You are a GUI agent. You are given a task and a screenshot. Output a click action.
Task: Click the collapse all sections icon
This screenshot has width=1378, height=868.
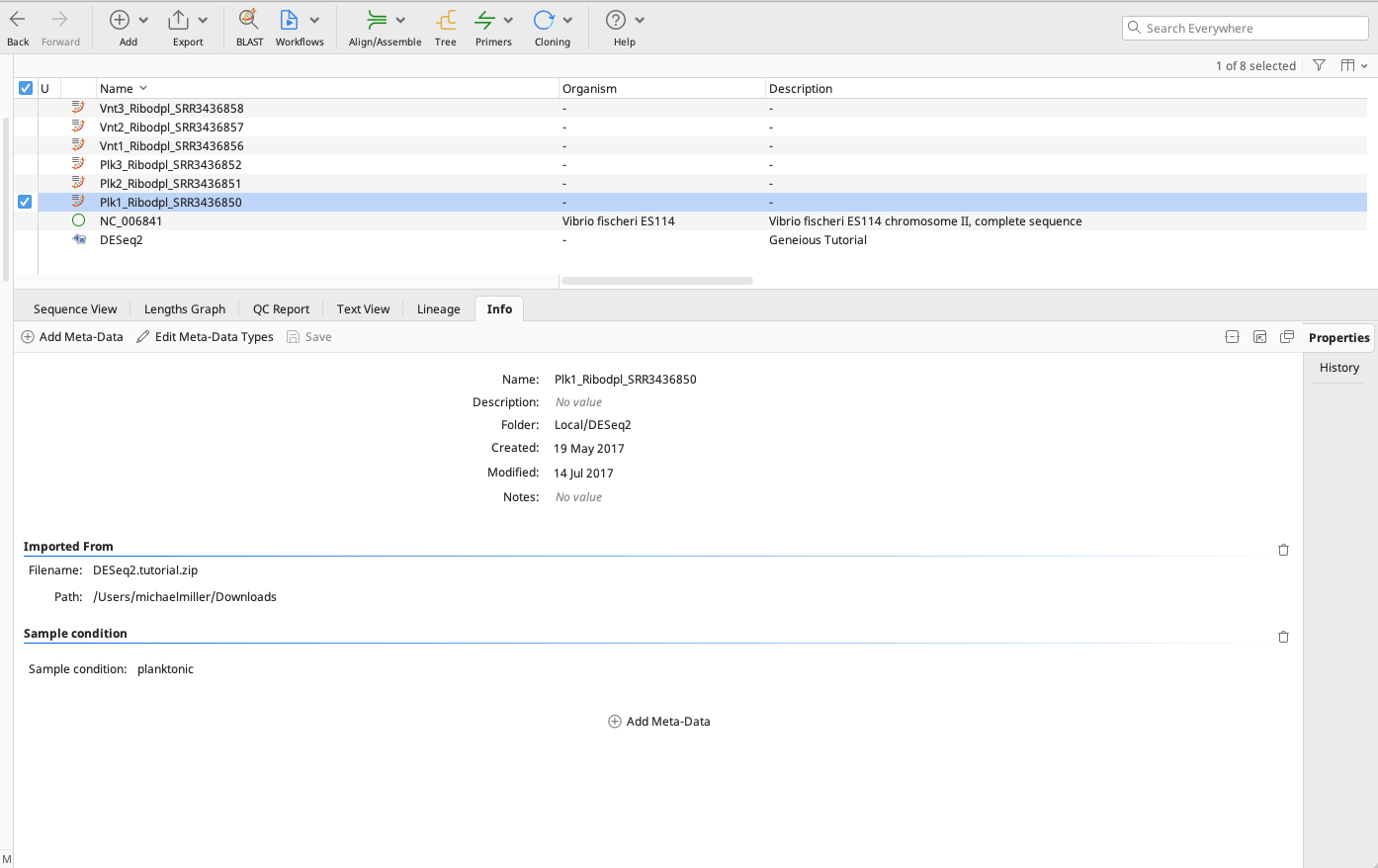1232,337
